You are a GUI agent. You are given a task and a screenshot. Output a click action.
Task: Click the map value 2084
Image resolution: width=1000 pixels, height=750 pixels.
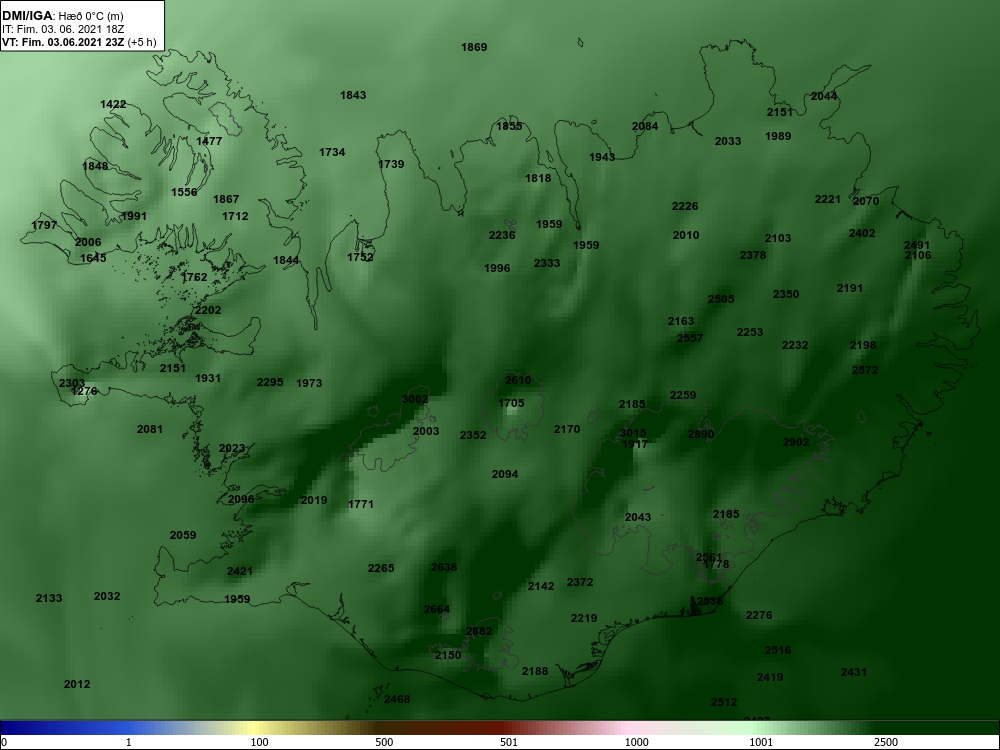[x=645, y=126]
